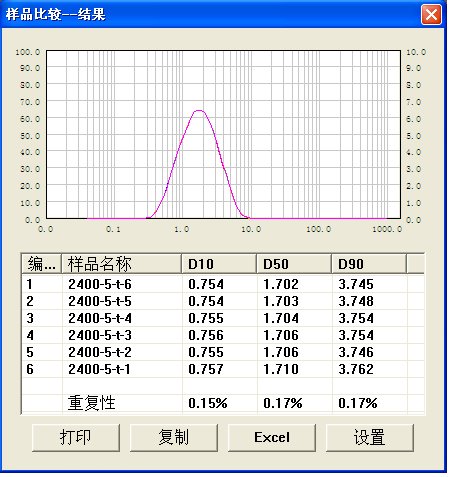Click the 重复性 repeatability row
The height and width of the screenshot is (477, 450).
[x=223, y=403]
